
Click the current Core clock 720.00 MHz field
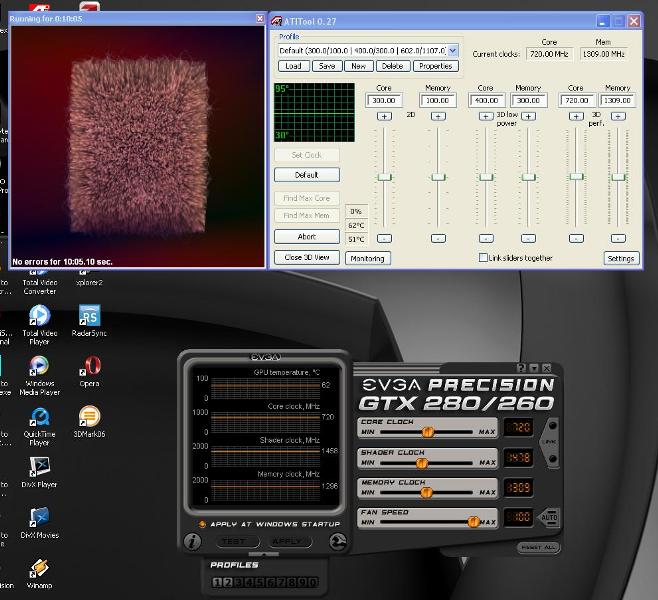549,54
